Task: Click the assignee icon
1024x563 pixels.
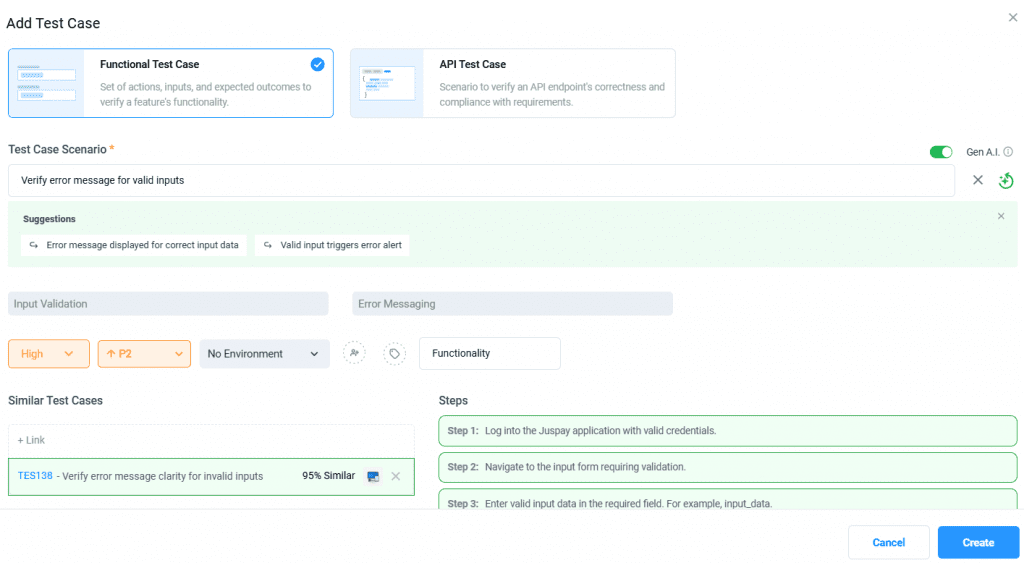Action: pyautogui.click(x=354, y=353)
